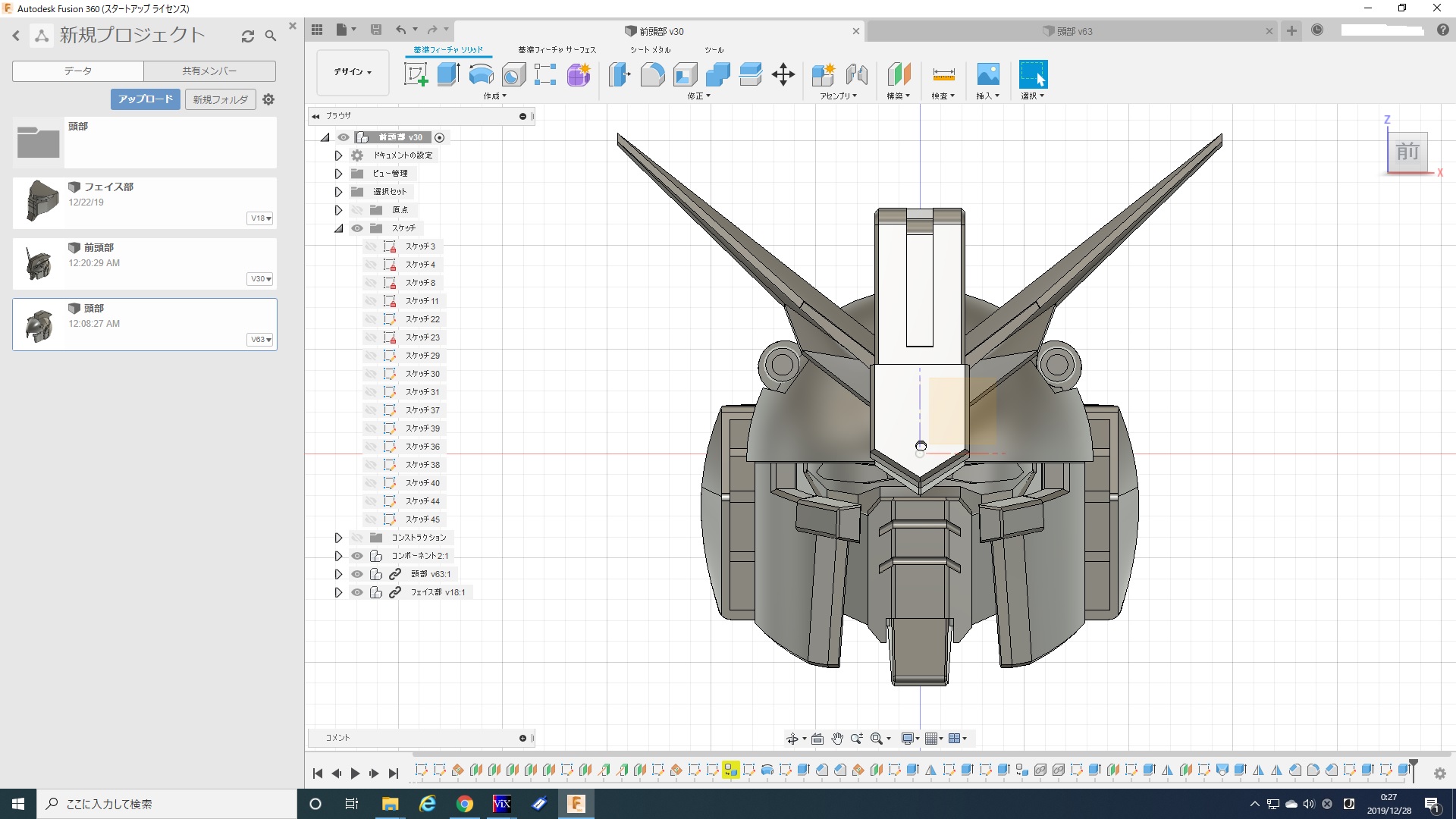1456x819 pixels.
Task: Toggle visibility eye for スケッチ 22
Action: click(x=371, y=319)
